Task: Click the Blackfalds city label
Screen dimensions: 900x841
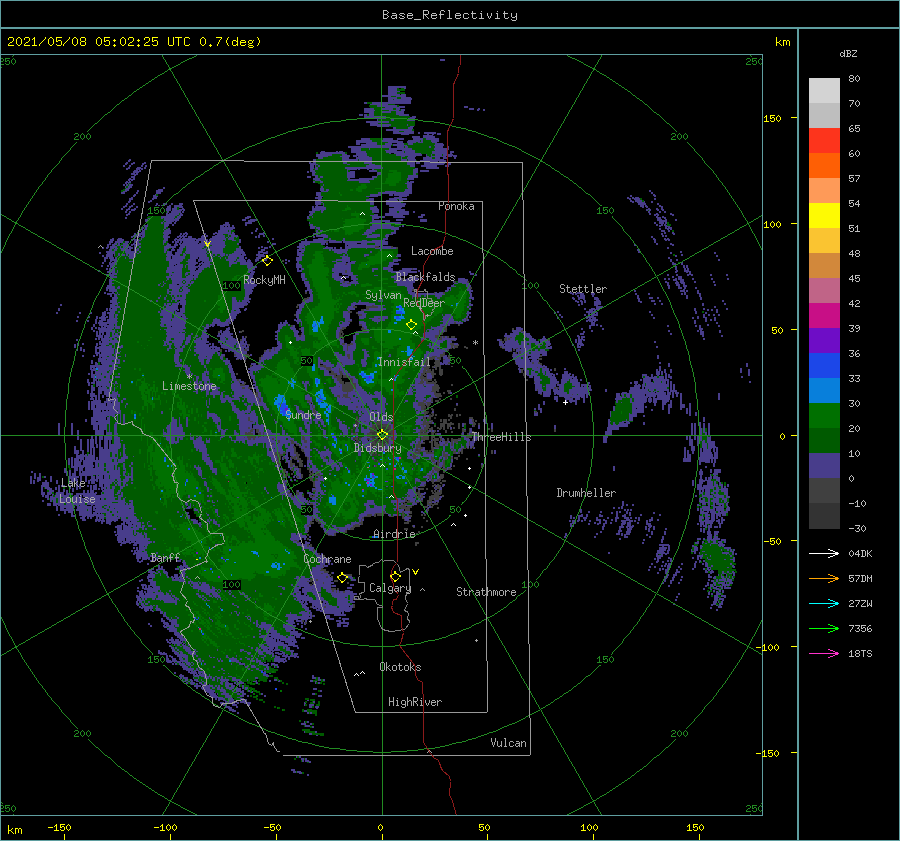Action: [x=425, y=277]
